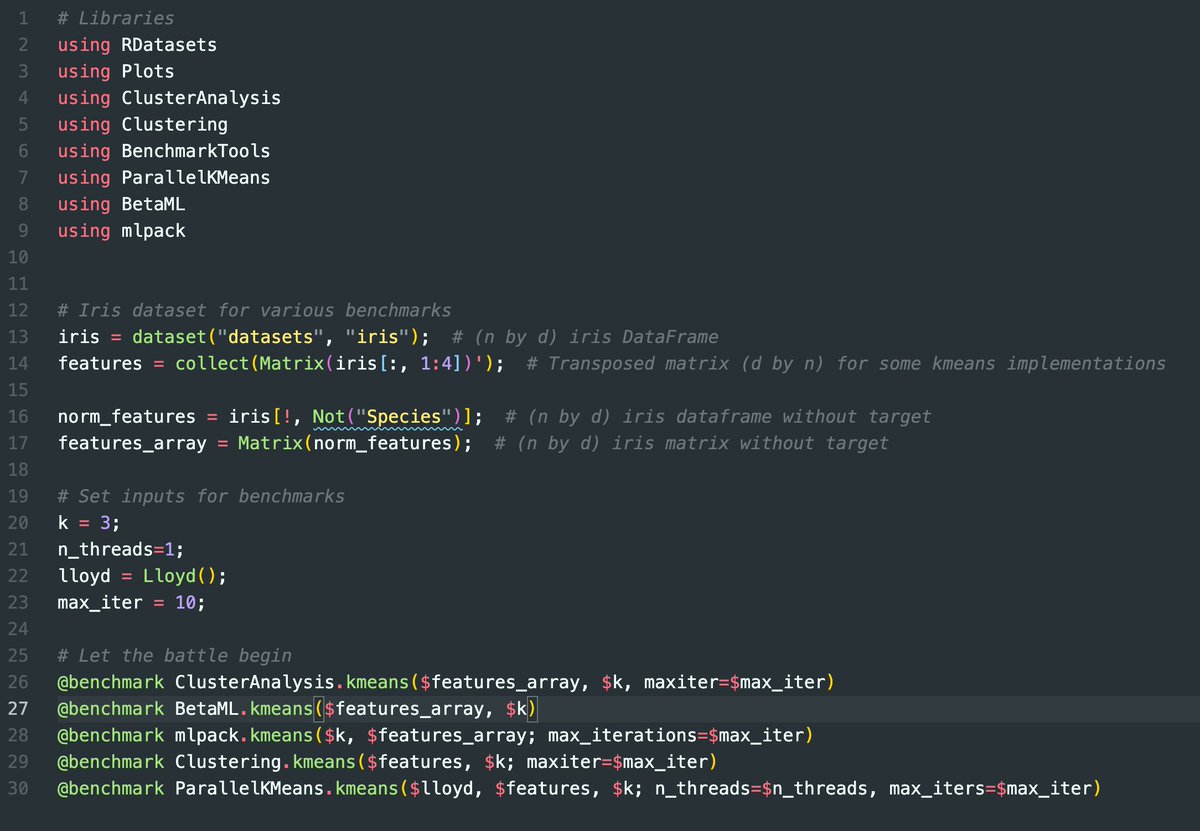This screenshot has width=1200, height=831.
Task: Click 'BenchmarkTools' module name
Action: (x=195, y=151)
